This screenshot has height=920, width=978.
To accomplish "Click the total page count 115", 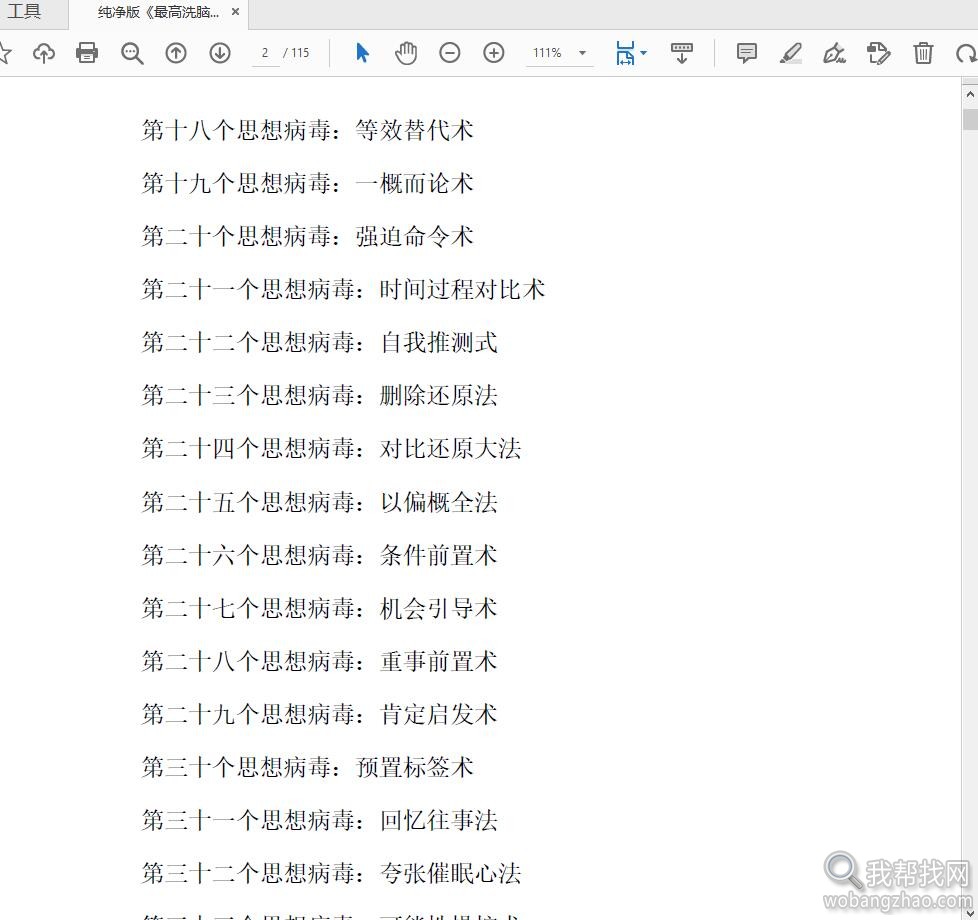I will (300, 53).
